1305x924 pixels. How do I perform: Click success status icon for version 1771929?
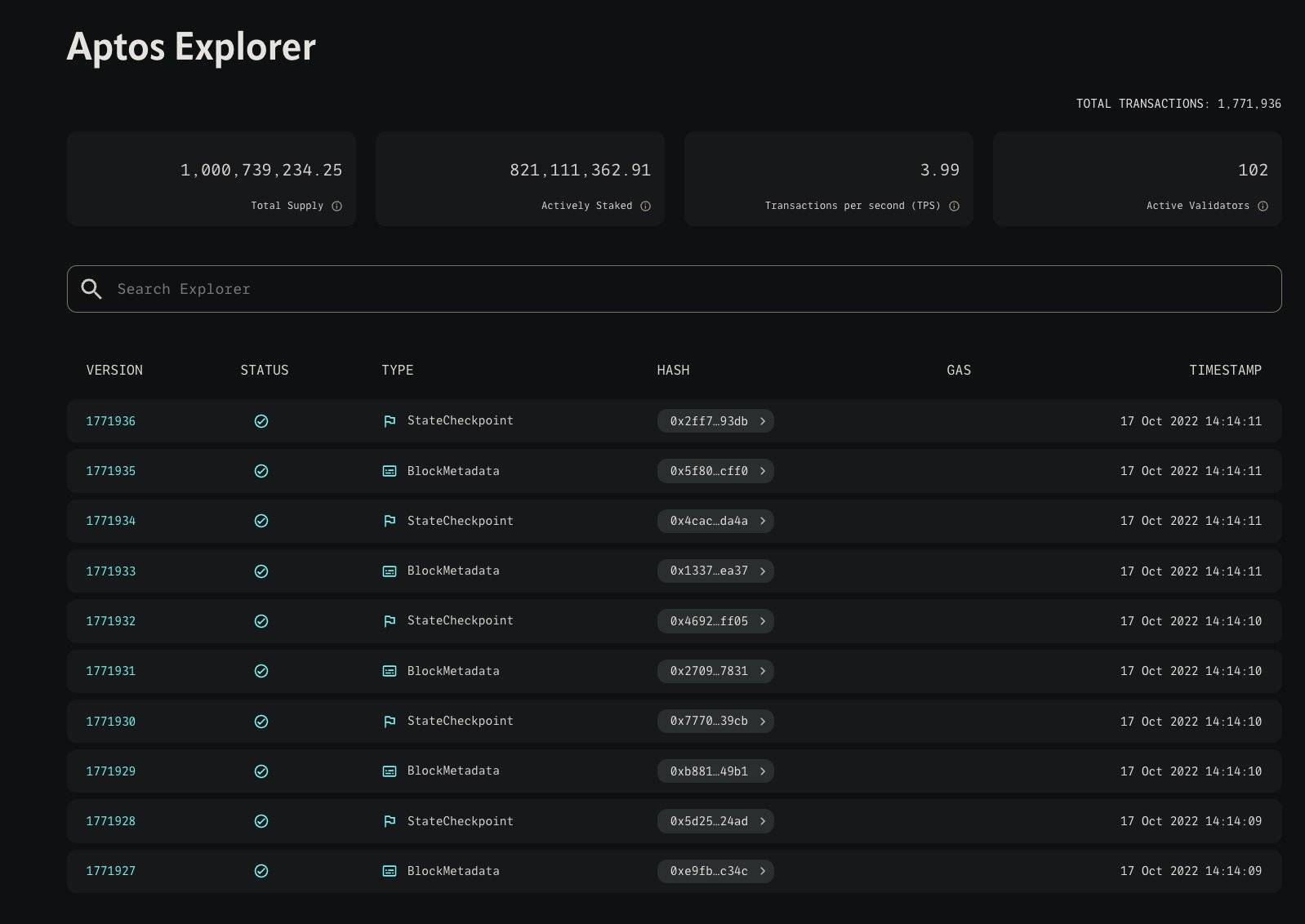(261, 771)
